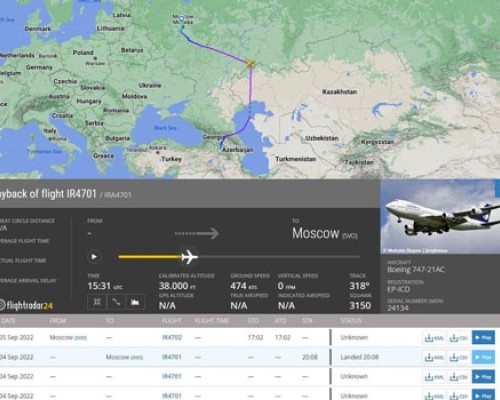The width and height of the screenshot is (500, 400).
Task: Click the Unknown status in the IR4702 row
Action: click(354, 337)
